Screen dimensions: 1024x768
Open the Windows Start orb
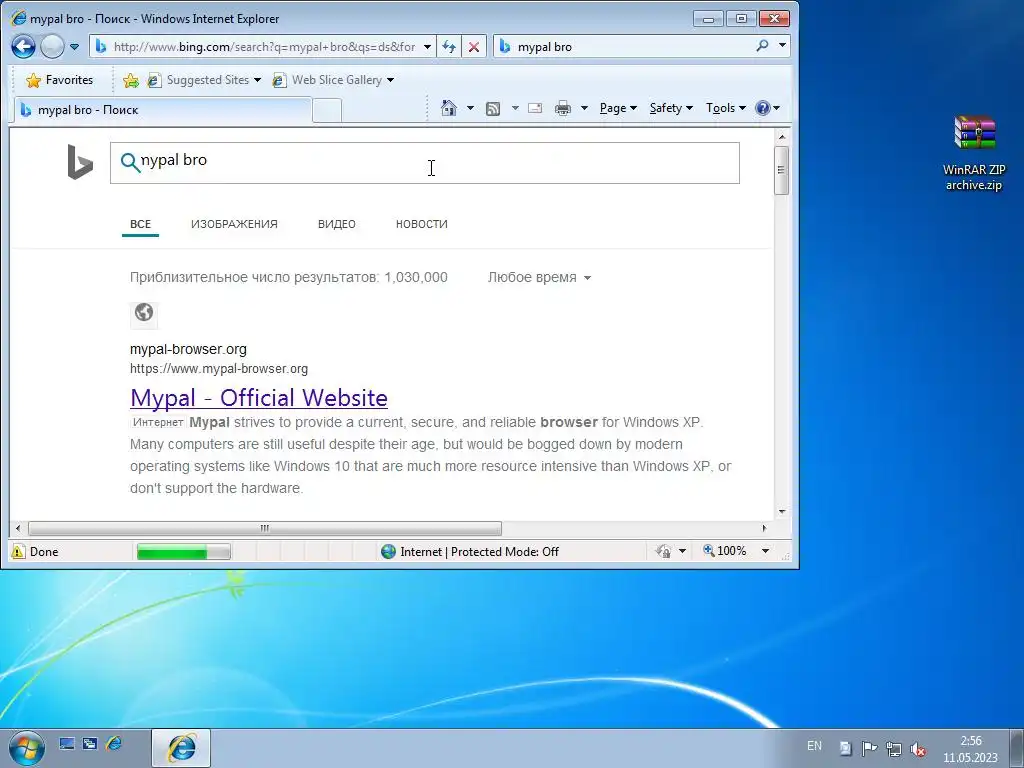pos(26,748)
